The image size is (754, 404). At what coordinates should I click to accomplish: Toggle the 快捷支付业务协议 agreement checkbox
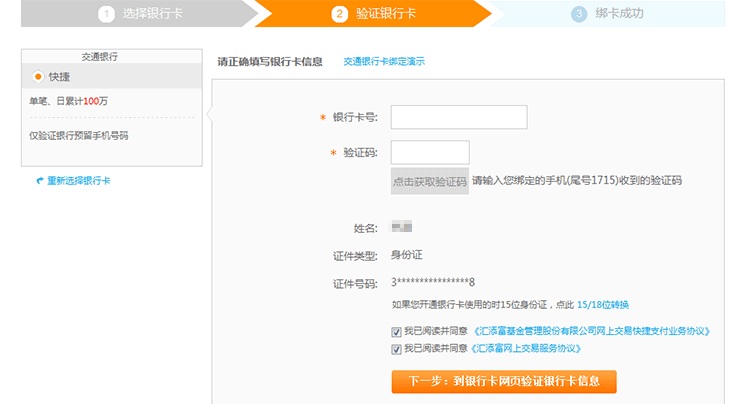(397, 331)
